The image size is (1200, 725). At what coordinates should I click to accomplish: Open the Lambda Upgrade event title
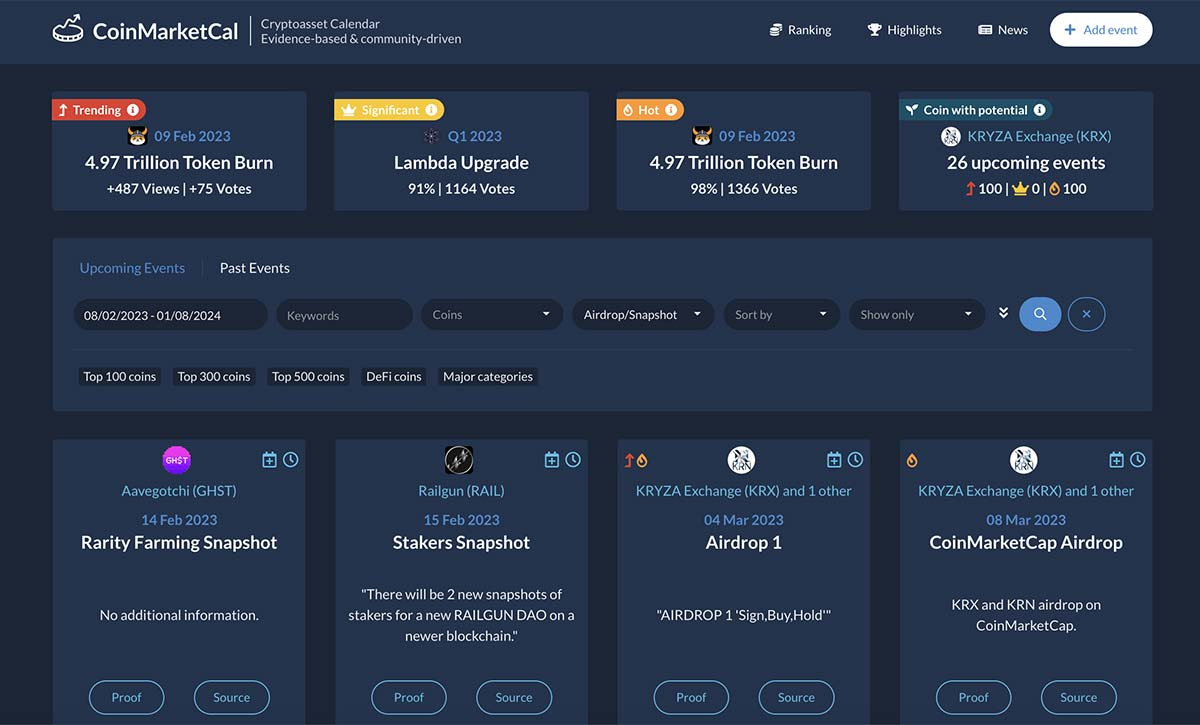[461, 163]
